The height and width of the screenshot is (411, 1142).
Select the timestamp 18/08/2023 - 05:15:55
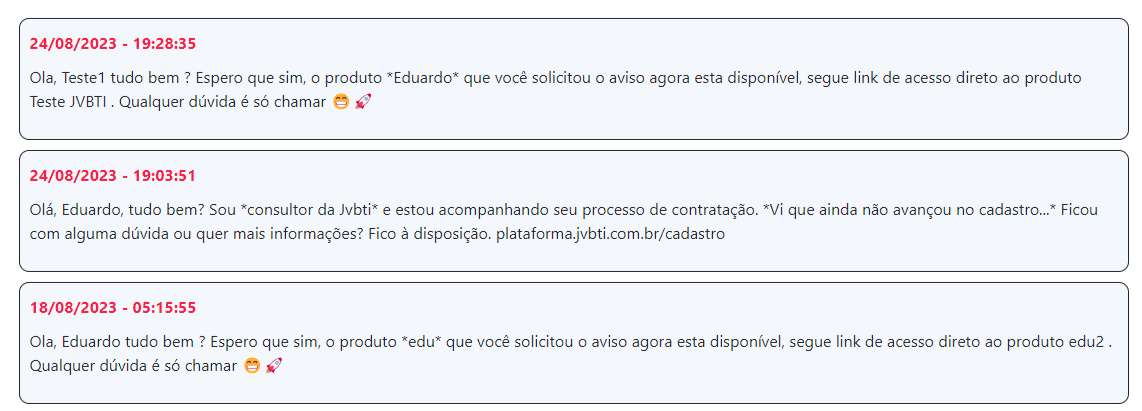point(113,308)
